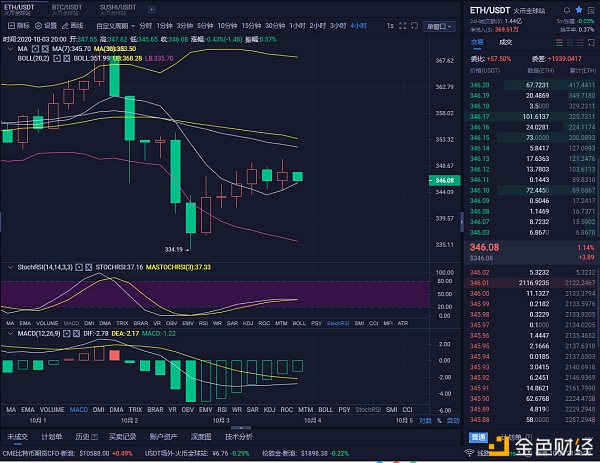Click the chart screenshot icon beside fullscreen
The height and width of the screenshot is (463, 600).
[414, 26]
